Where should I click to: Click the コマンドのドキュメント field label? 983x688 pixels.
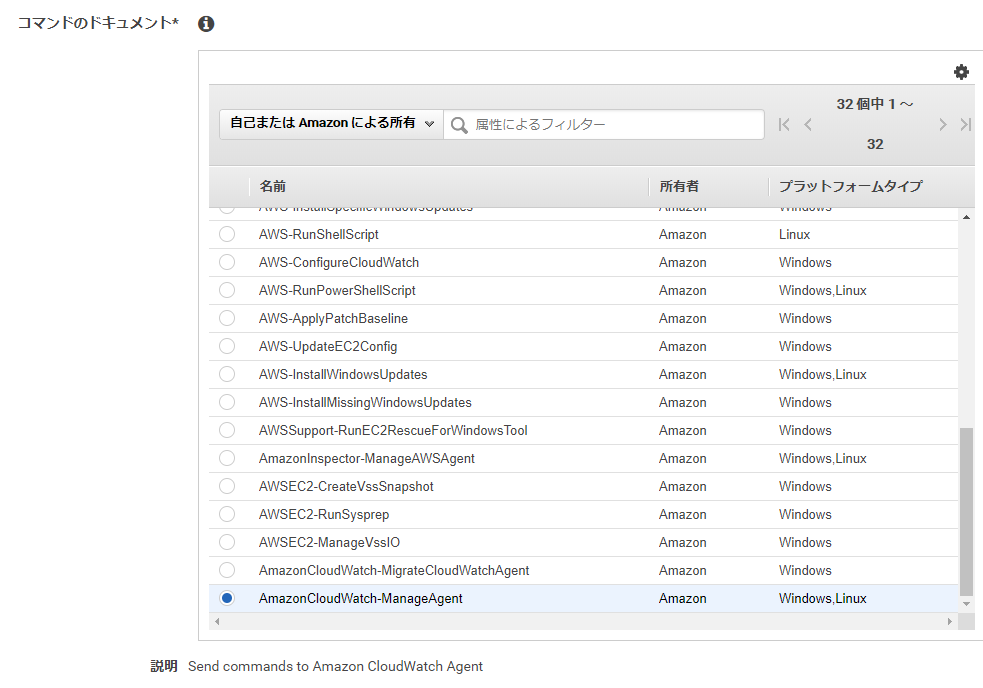pos(98,23)
